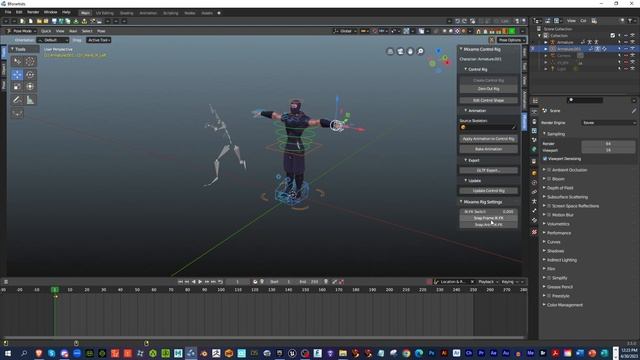Open the Pose menu in viewport header
Viewport: 640px width, 360px height.
click(x=101, y=31)
